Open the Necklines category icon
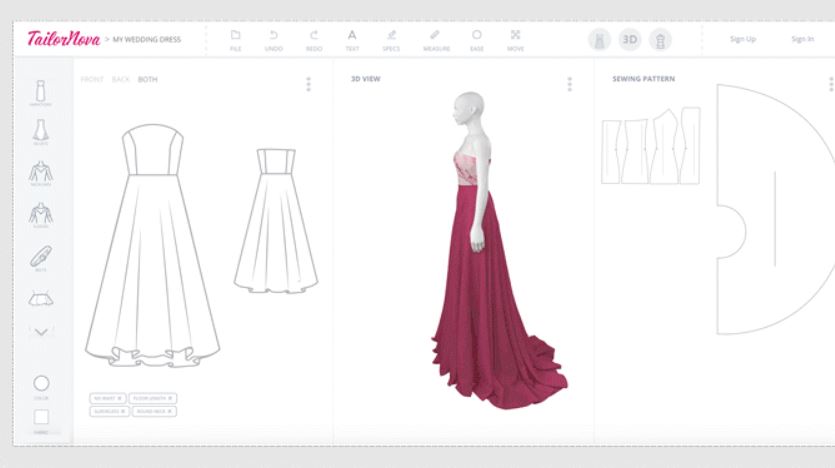 tap(41, 174)
